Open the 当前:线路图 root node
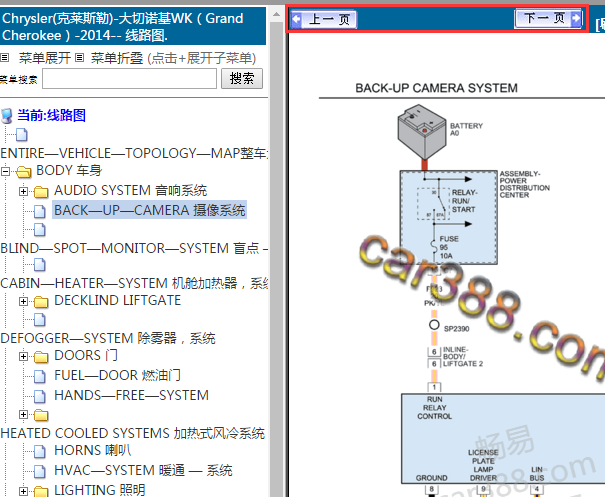Screen dimensions: 605x497 point(51,115)
